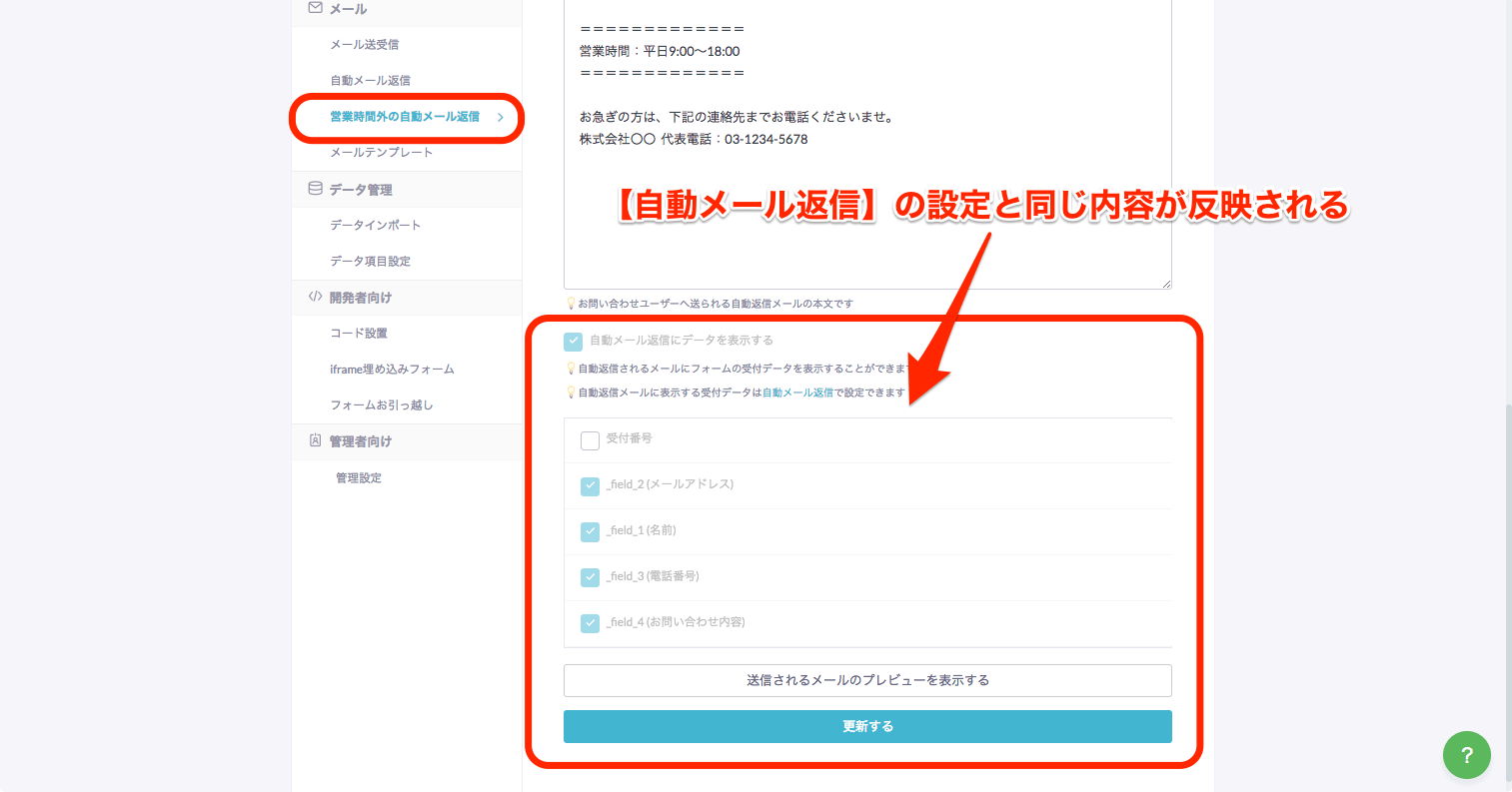
Task: Enable the 受付番号 checkbox
Action: 590,439
